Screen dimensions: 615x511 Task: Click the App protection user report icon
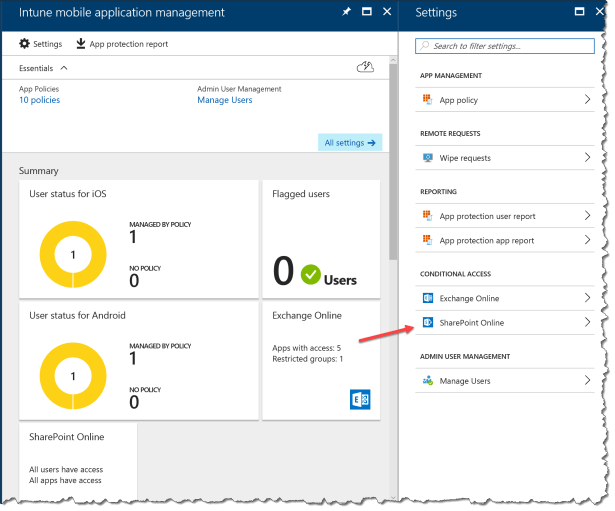(428, 216)
